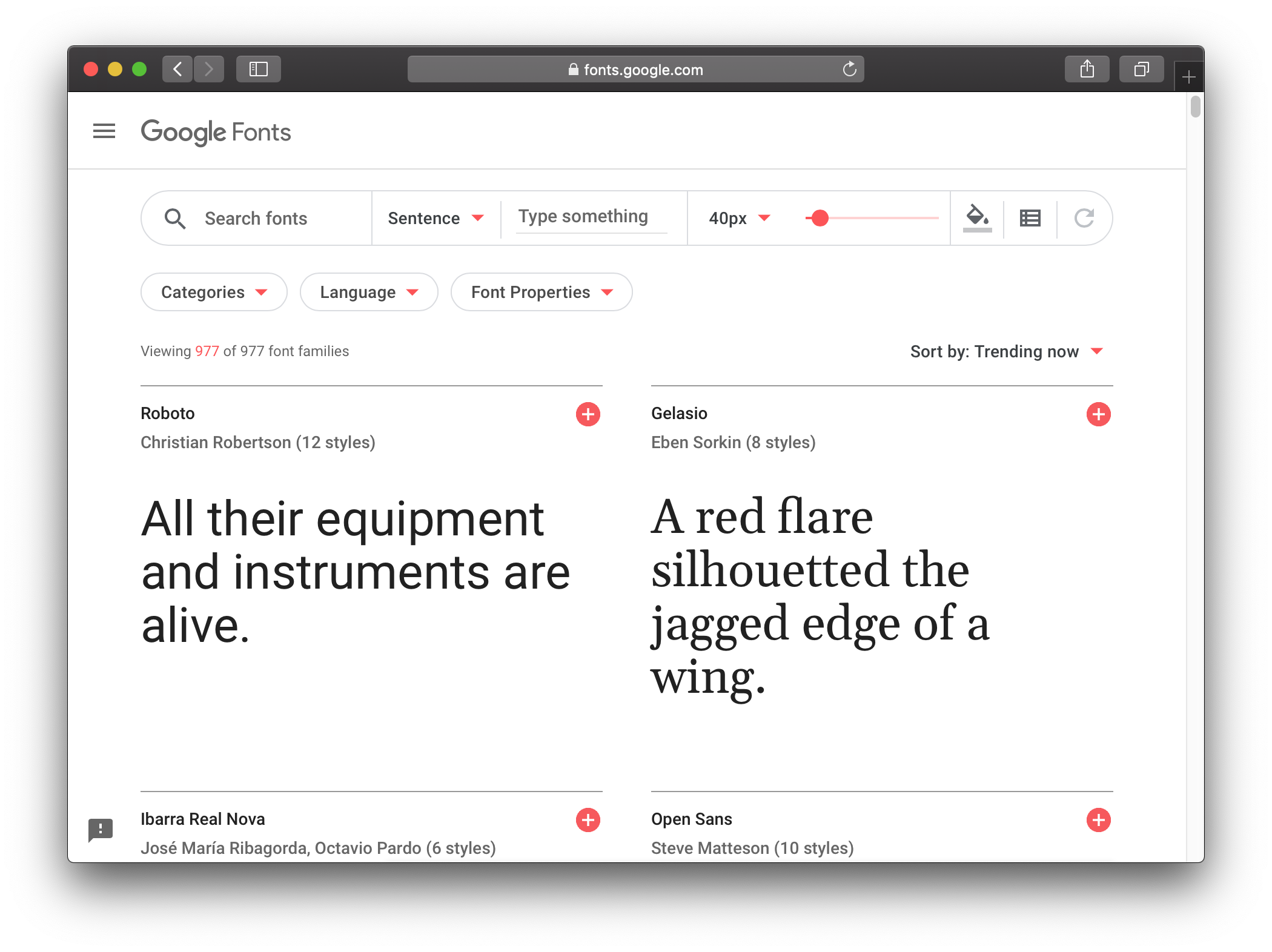This screenshot has height=952, width=1272.
Task: Expand the Font Properties filter
Action: pyautogui.click(x=542, y=292)
